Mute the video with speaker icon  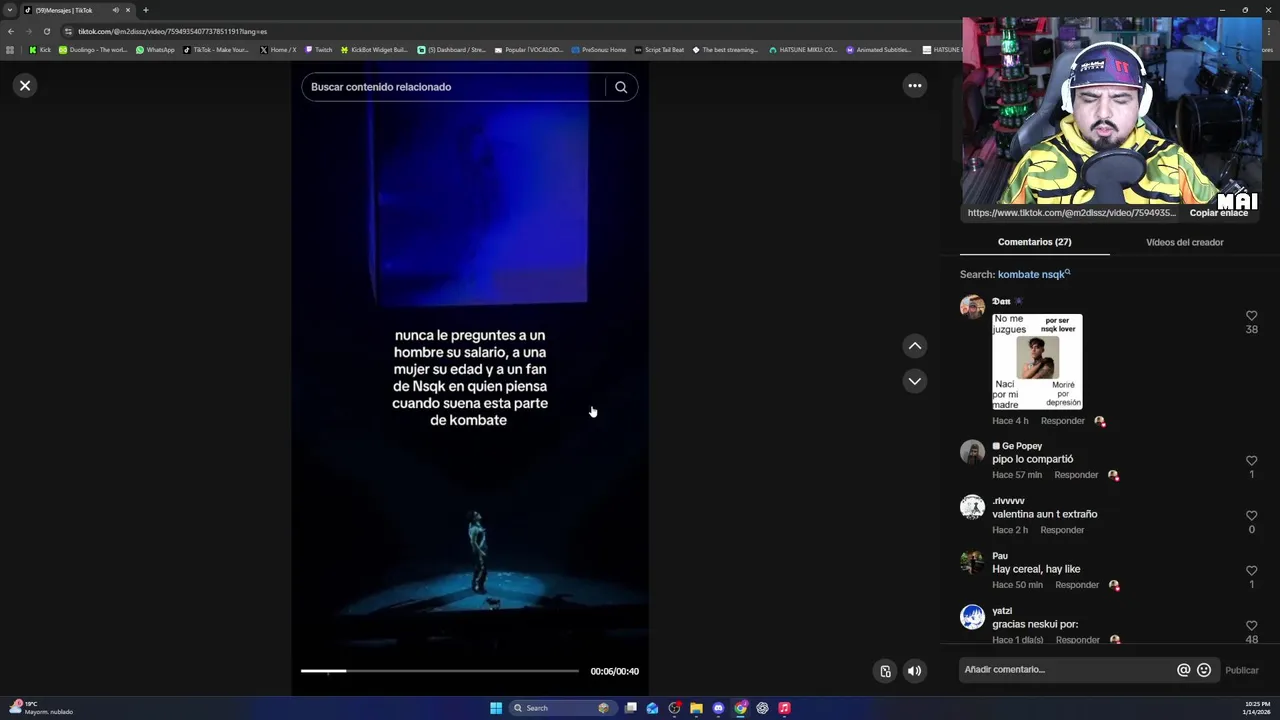914,671
